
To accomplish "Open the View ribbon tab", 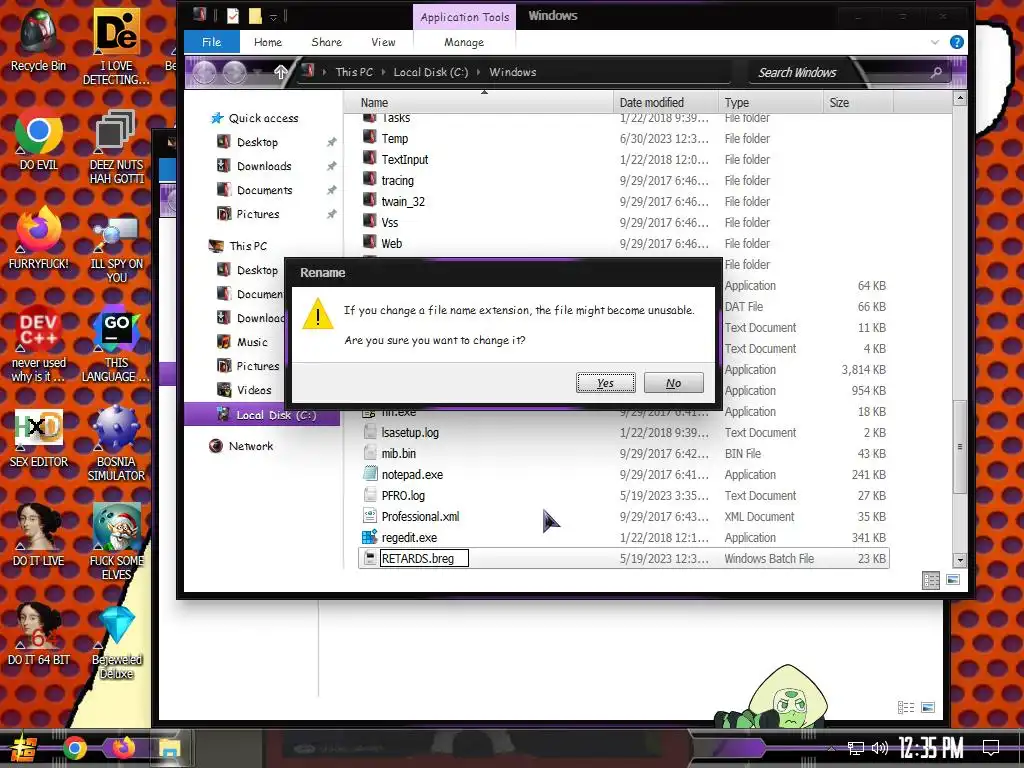I will click(383, 42).
